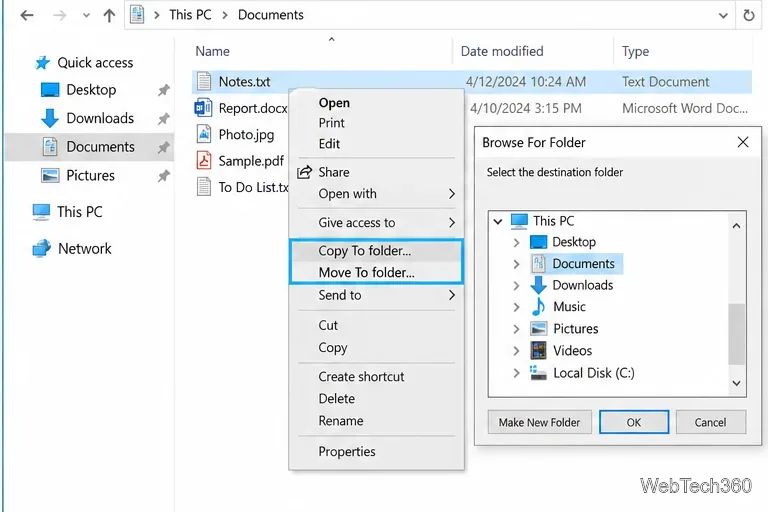
Task: Select Music folder in Browse dialog
Action: (558, 307)
